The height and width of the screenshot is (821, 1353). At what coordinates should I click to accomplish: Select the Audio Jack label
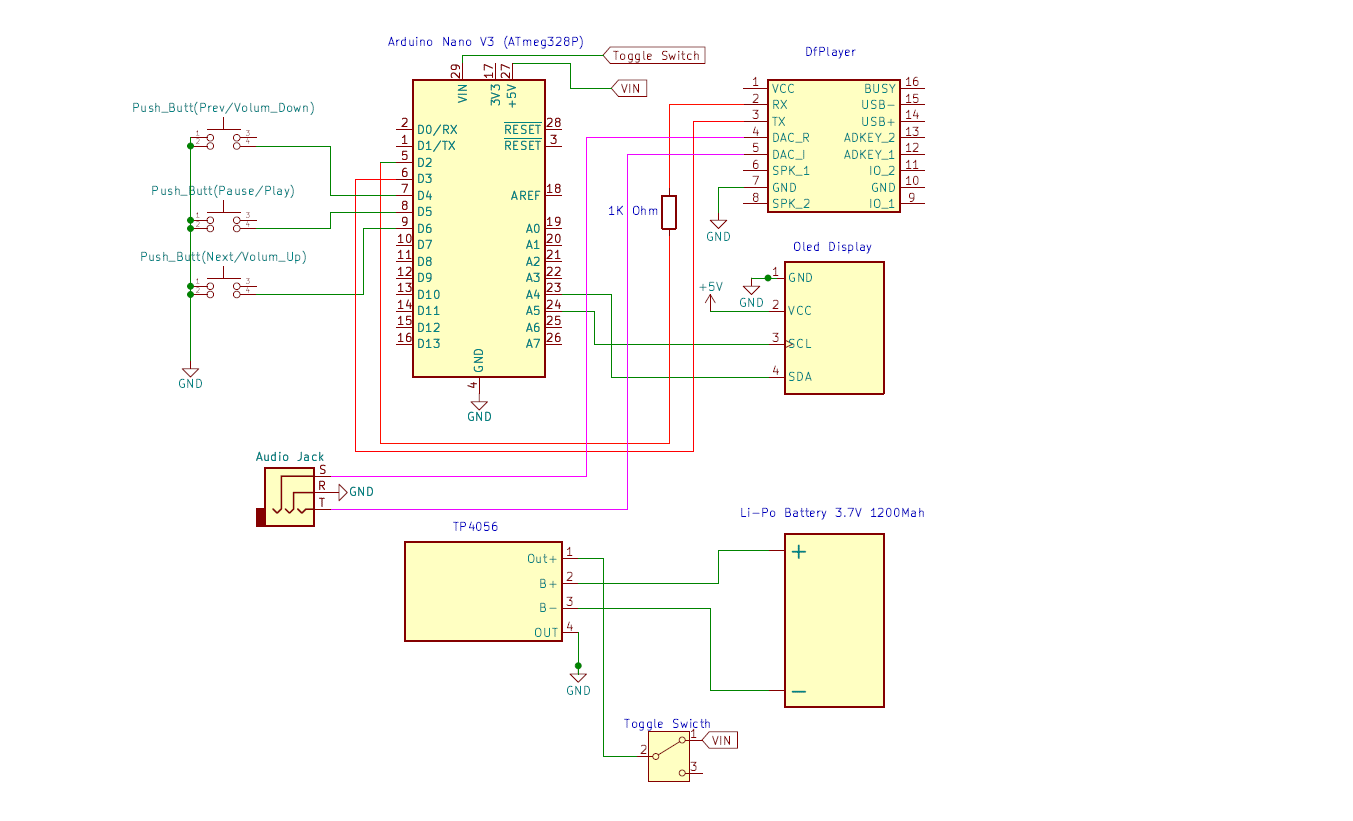pyautogui.click(x=290, y=456)
